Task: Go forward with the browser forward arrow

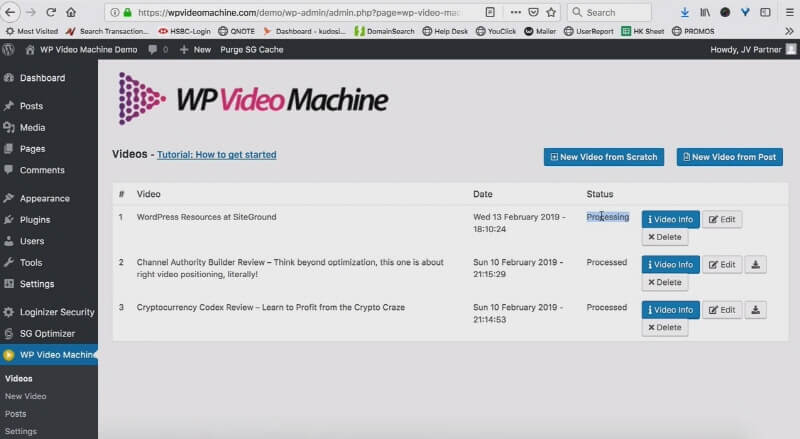Action: coord(31,12)
